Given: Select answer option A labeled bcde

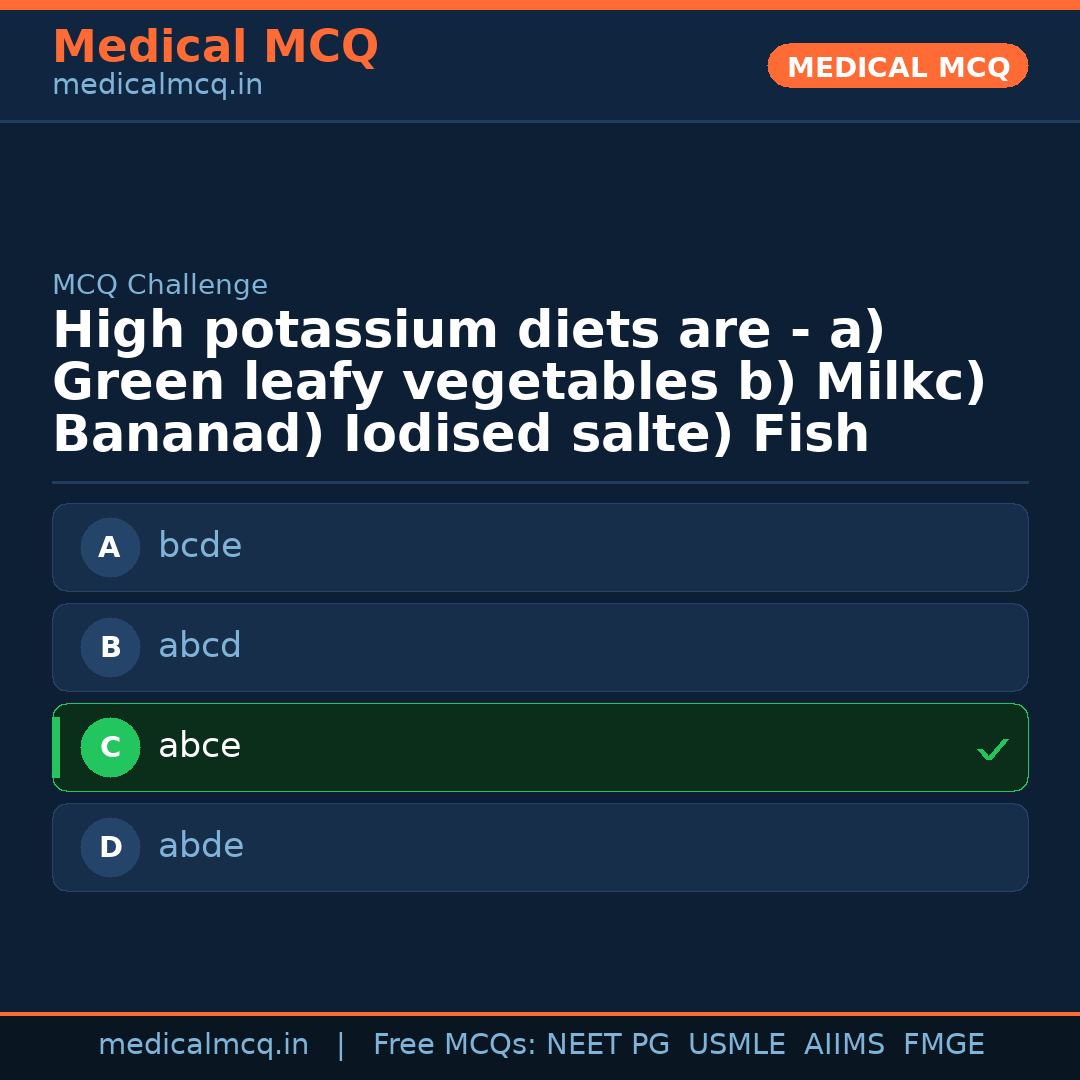Looking at the screenshot, I should [540, 547].
